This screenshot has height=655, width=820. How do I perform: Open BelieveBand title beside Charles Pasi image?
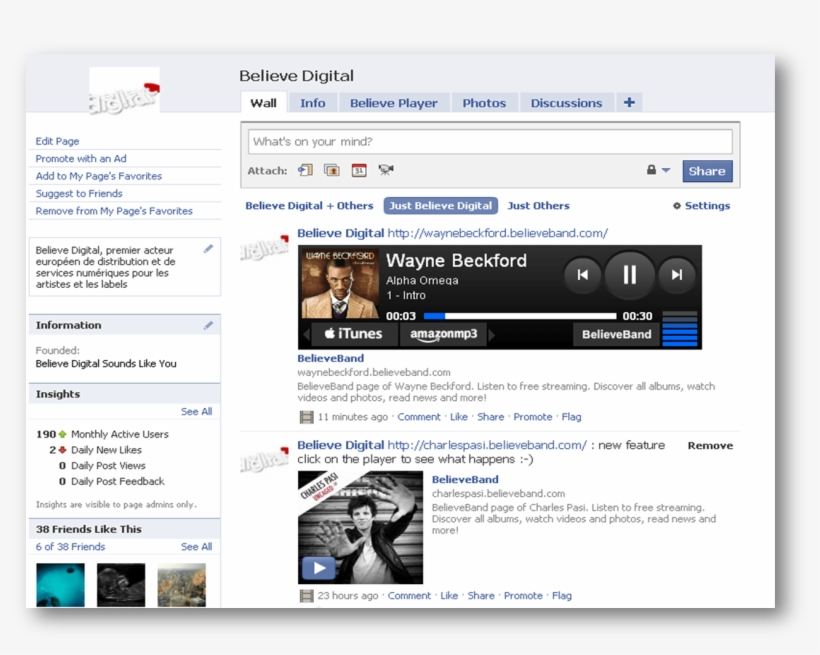click(x=465, y=479)
